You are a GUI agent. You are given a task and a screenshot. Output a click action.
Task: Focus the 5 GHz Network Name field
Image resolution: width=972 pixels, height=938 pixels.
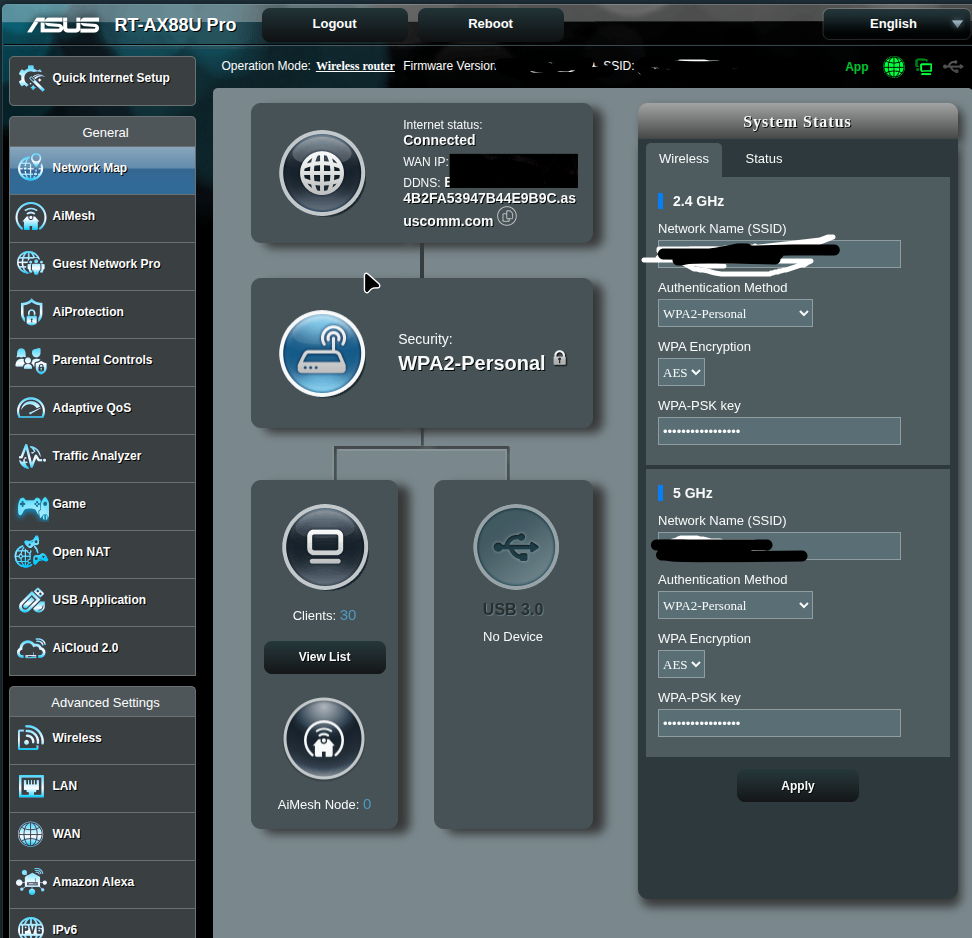coord(779,546)
